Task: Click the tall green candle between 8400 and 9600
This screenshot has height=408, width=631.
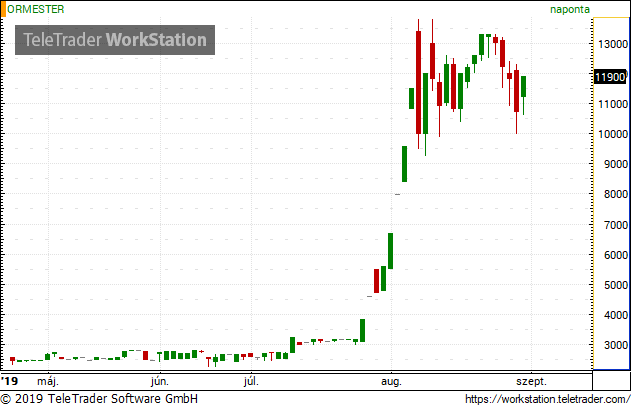Action: [x=404, y=164]
